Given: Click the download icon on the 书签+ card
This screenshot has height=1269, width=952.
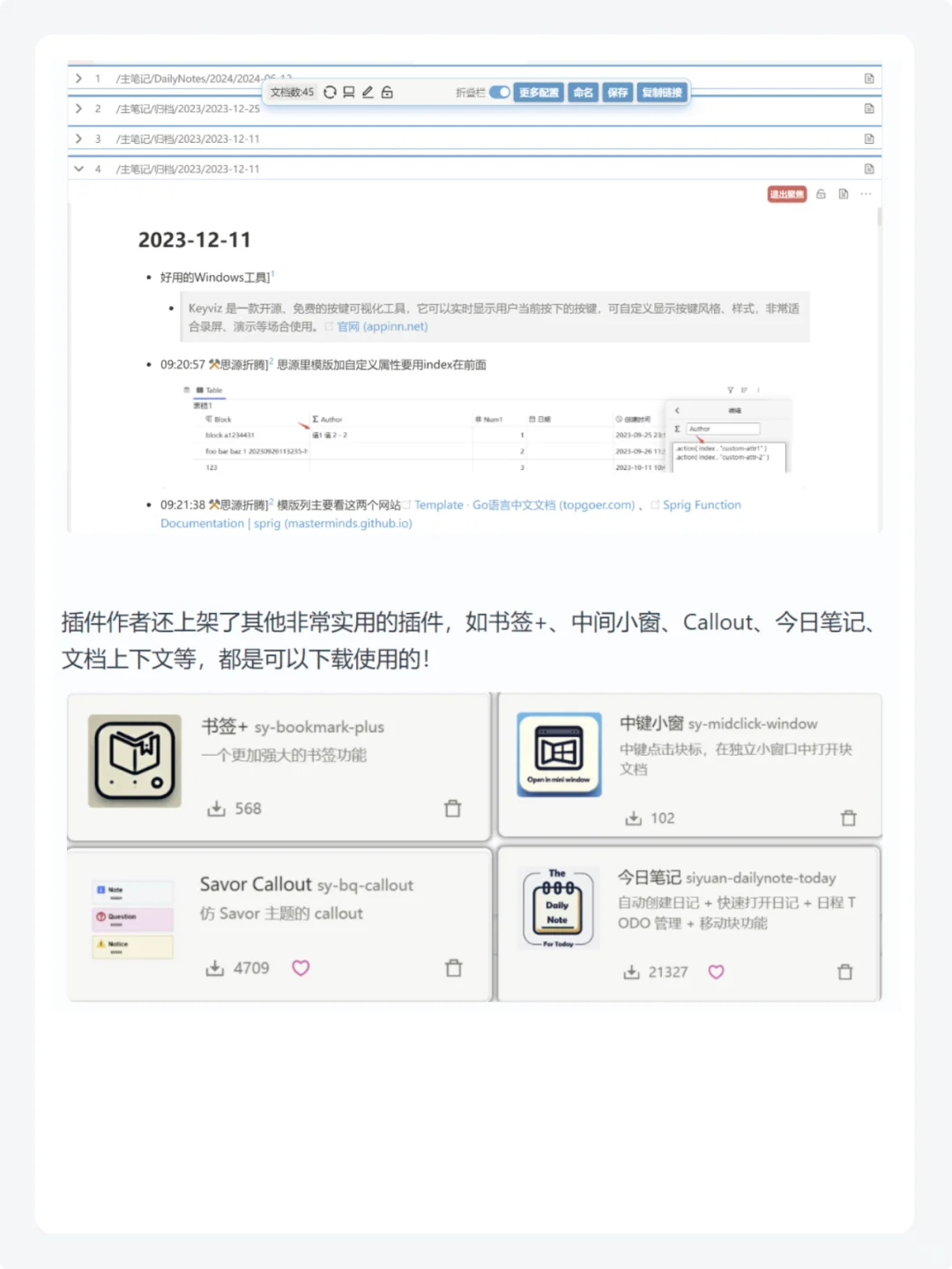Looking at the screenshot, I should click(215, 808).
